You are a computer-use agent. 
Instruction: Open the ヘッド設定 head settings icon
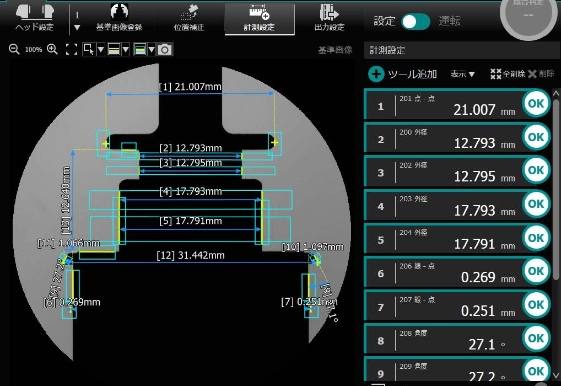[x=35, y=17]
